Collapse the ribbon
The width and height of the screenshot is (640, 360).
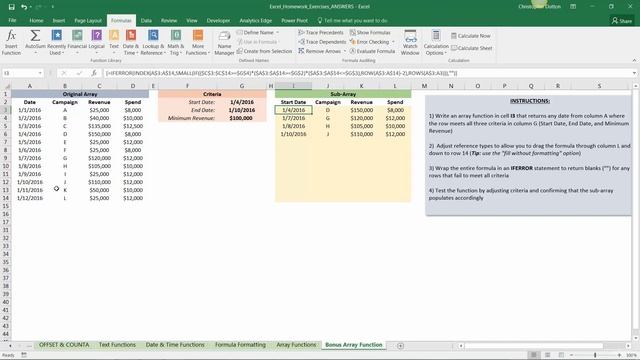(634, 60)
